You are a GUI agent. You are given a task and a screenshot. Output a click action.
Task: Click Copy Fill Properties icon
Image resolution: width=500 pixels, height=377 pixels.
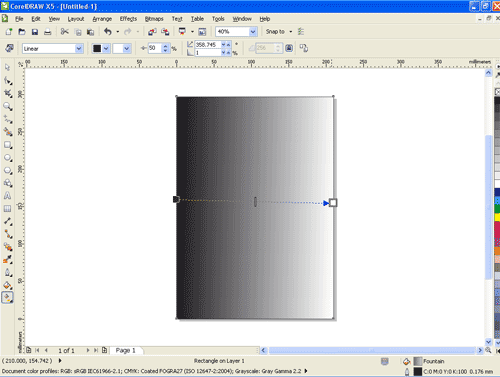pos(304,48)
